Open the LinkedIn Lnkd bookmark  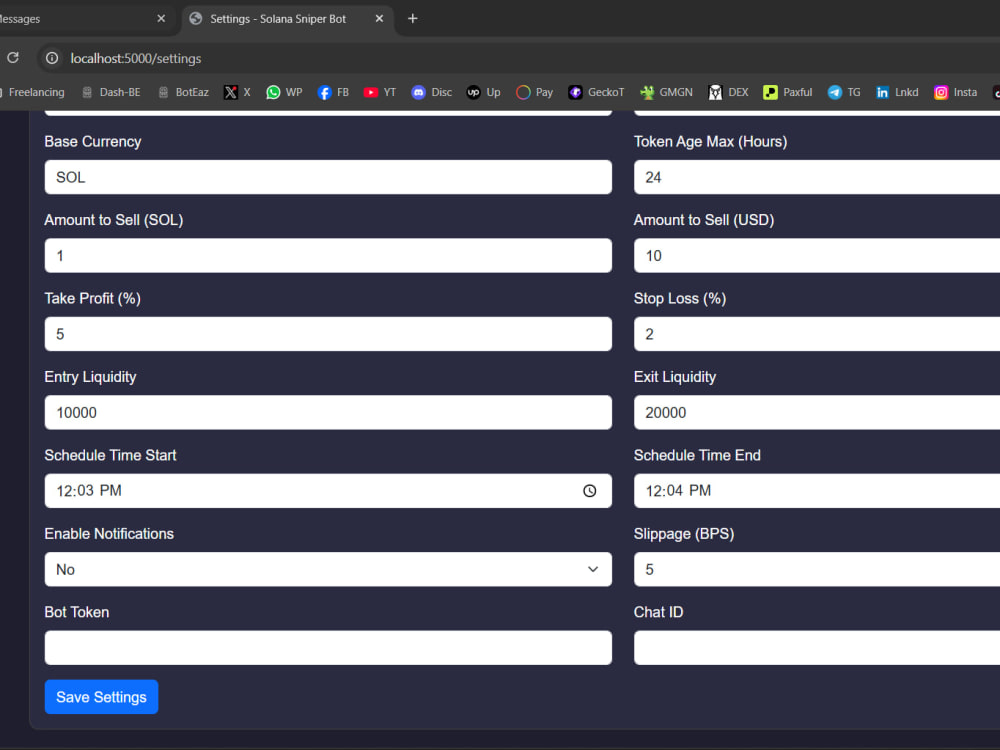(897, 92)
